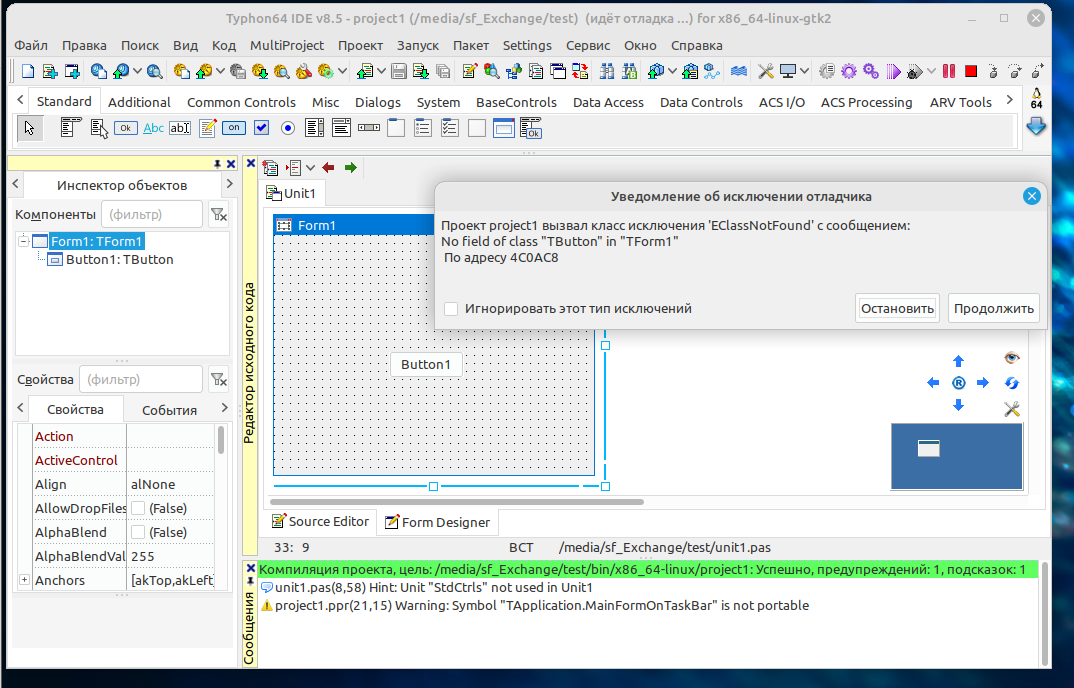The height and width of the screenshot is (688, 1074).
Task: Click the blue right arrow in form navigator
Action: point(983,382)
